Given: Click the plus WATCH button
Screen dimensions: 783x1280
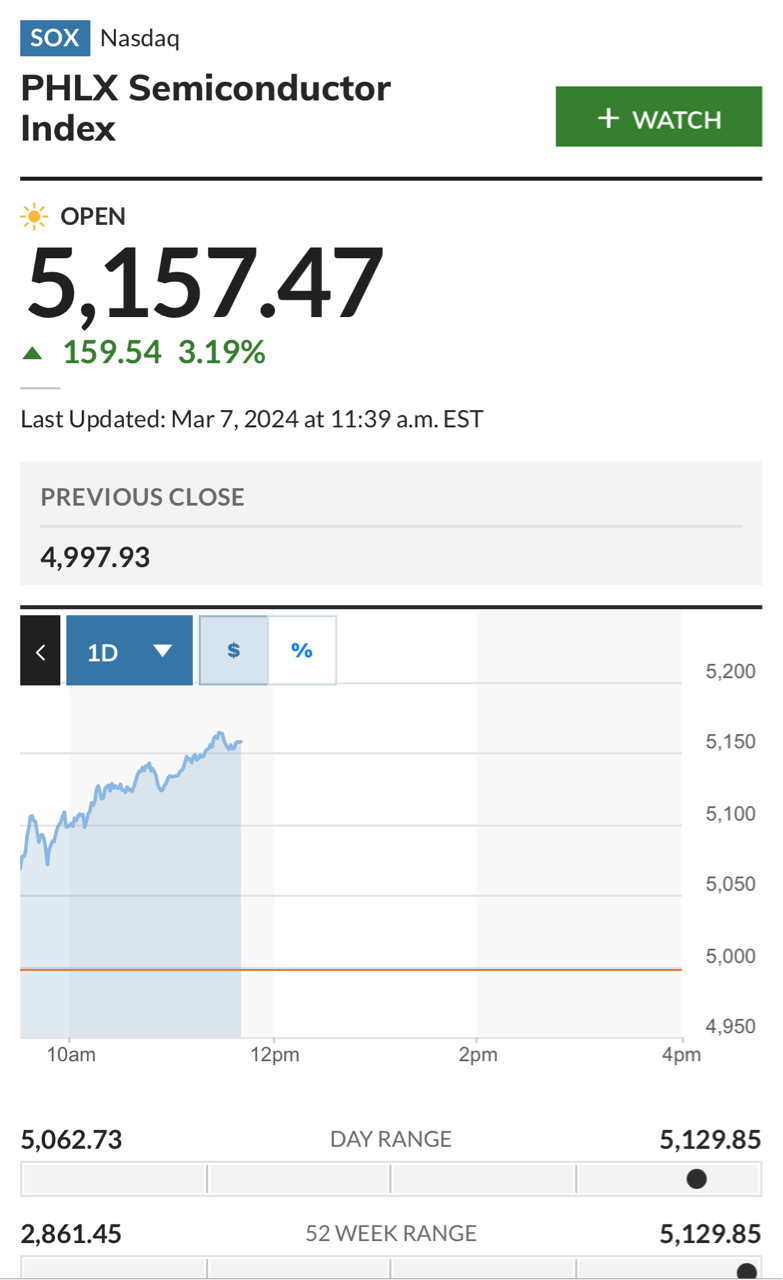Looking at the screenshot, I should coord(659,118).
